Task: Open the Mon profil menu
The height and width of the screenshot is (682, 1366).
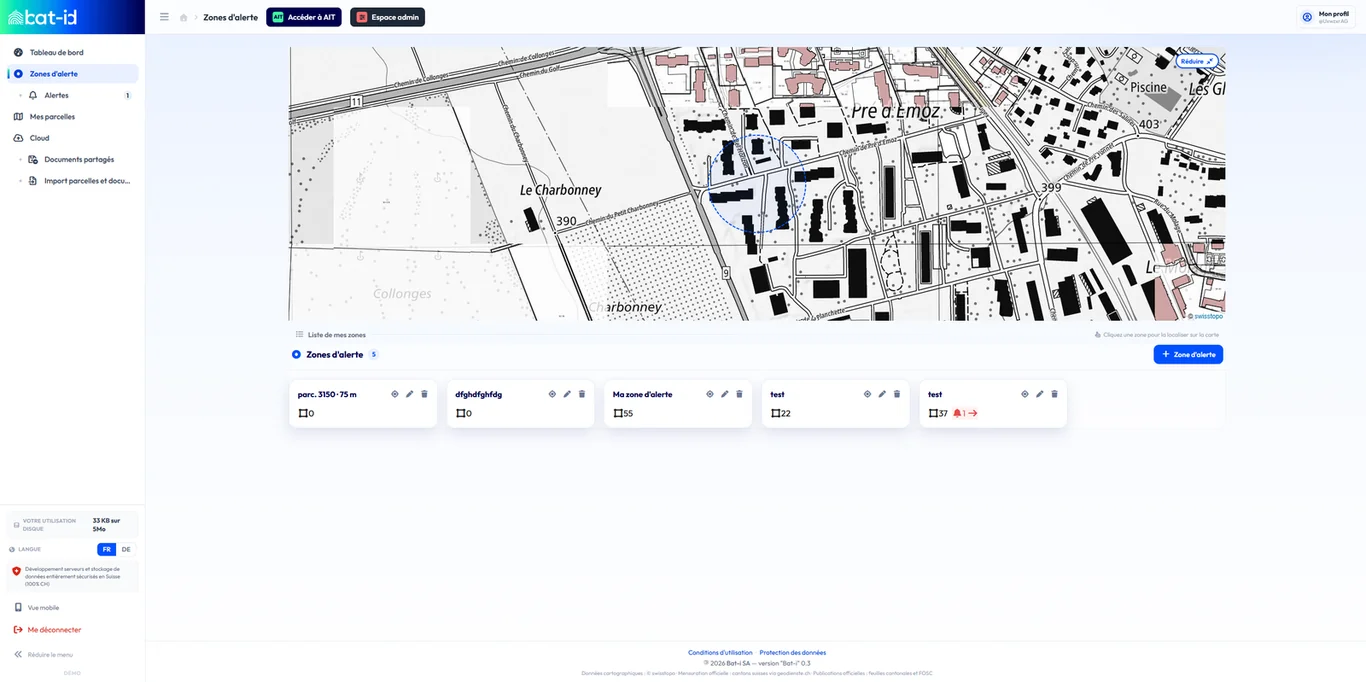Action: (1326, 17)
